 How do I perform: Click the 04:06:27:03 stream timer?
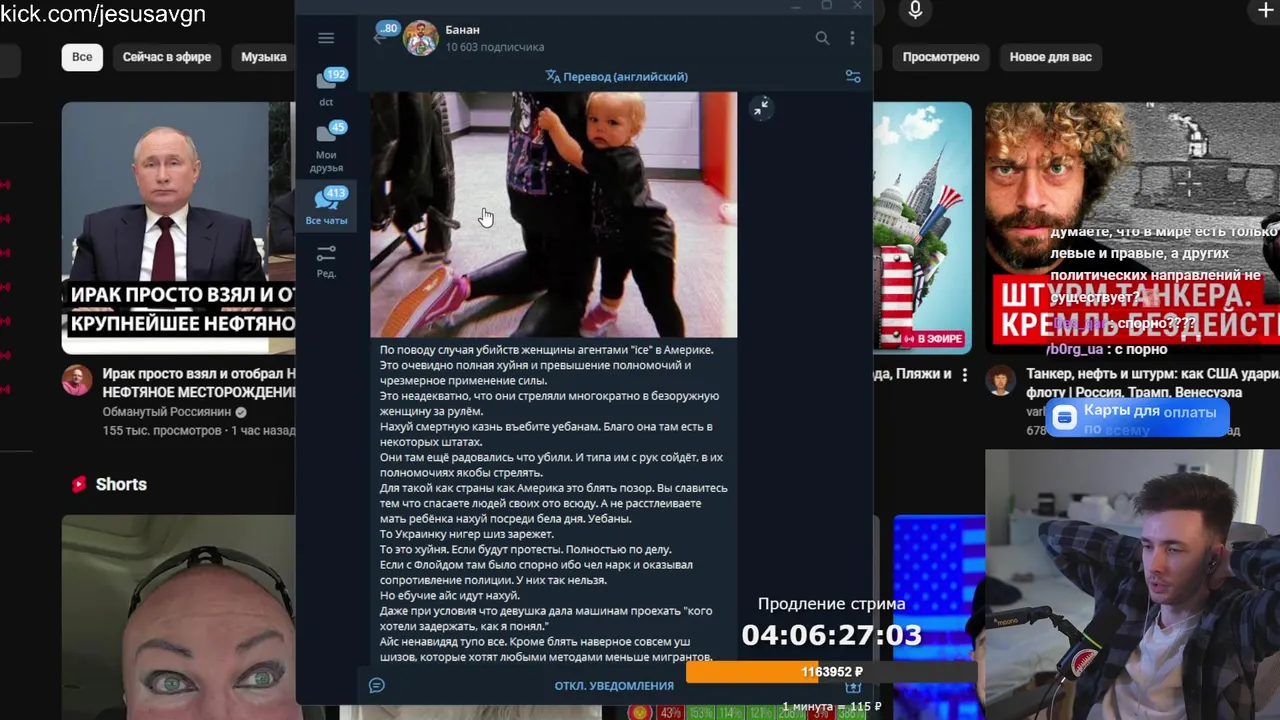click(x=831, y=634)
